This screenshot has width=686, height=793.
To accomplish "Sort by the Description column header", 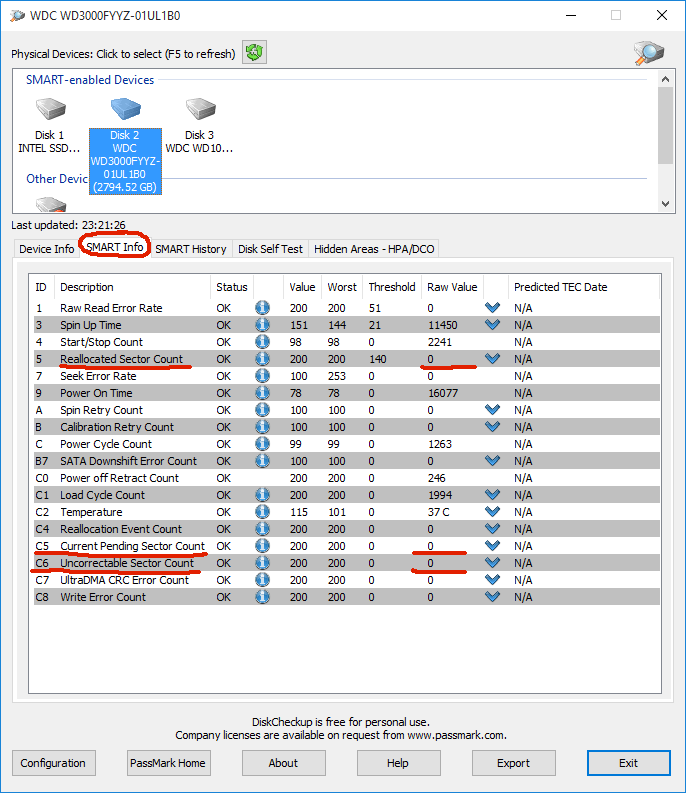I will click(133, 287).
